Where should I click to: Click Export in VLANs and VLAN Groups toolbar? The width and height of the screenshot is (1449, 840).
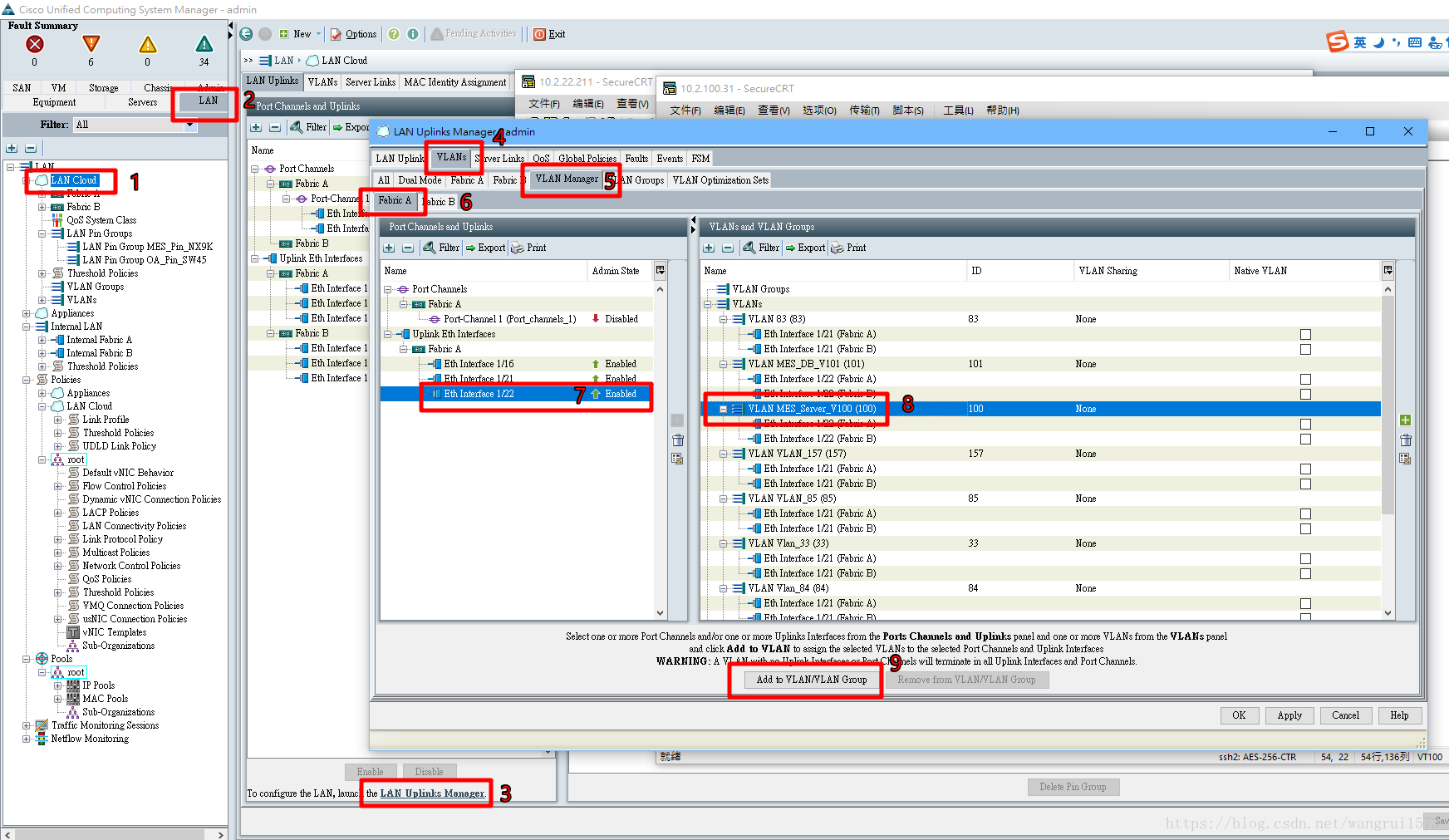coord(805,248)
